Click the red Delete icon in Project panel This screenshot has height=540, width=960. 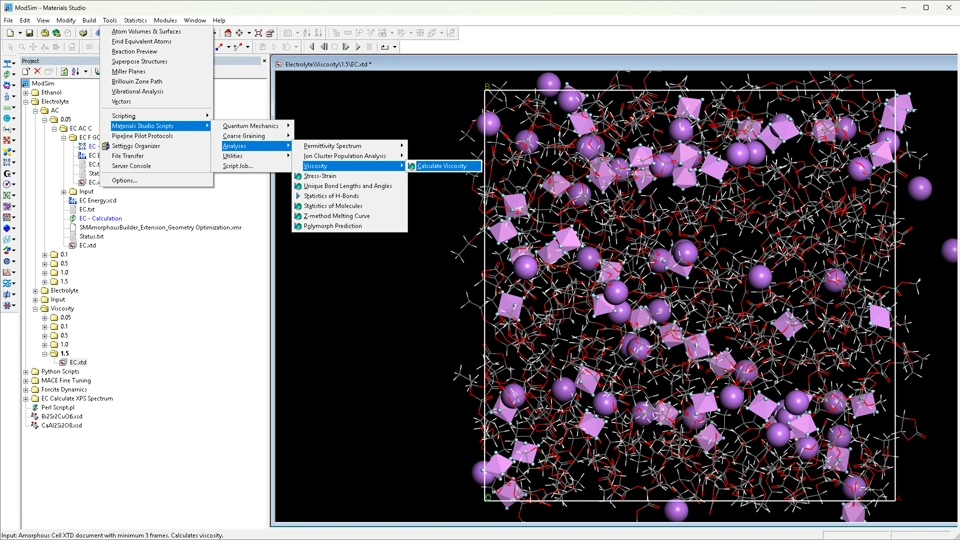(x=37, y=71)
